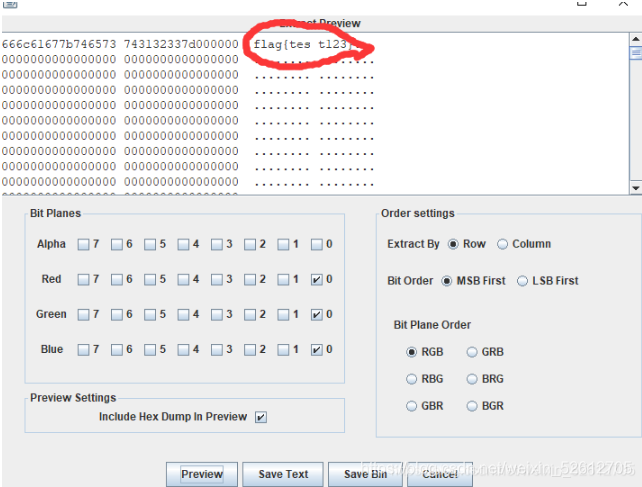Image resolution: width=642 pixels, height=487 pixels.
Task: Tick Green bit plane 6
Action: [x=117, y=315]
